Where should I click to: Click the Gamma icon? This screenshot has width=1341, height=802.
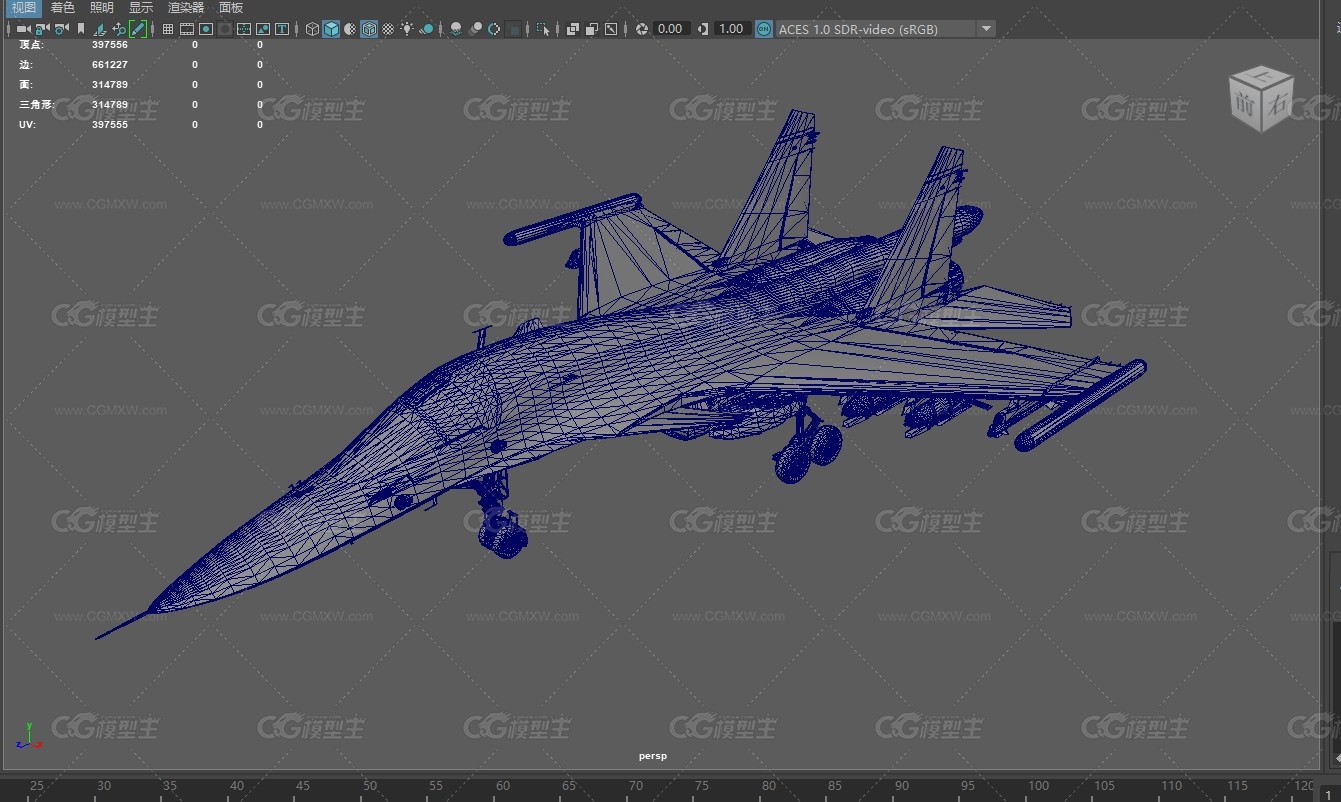point(704,29)
